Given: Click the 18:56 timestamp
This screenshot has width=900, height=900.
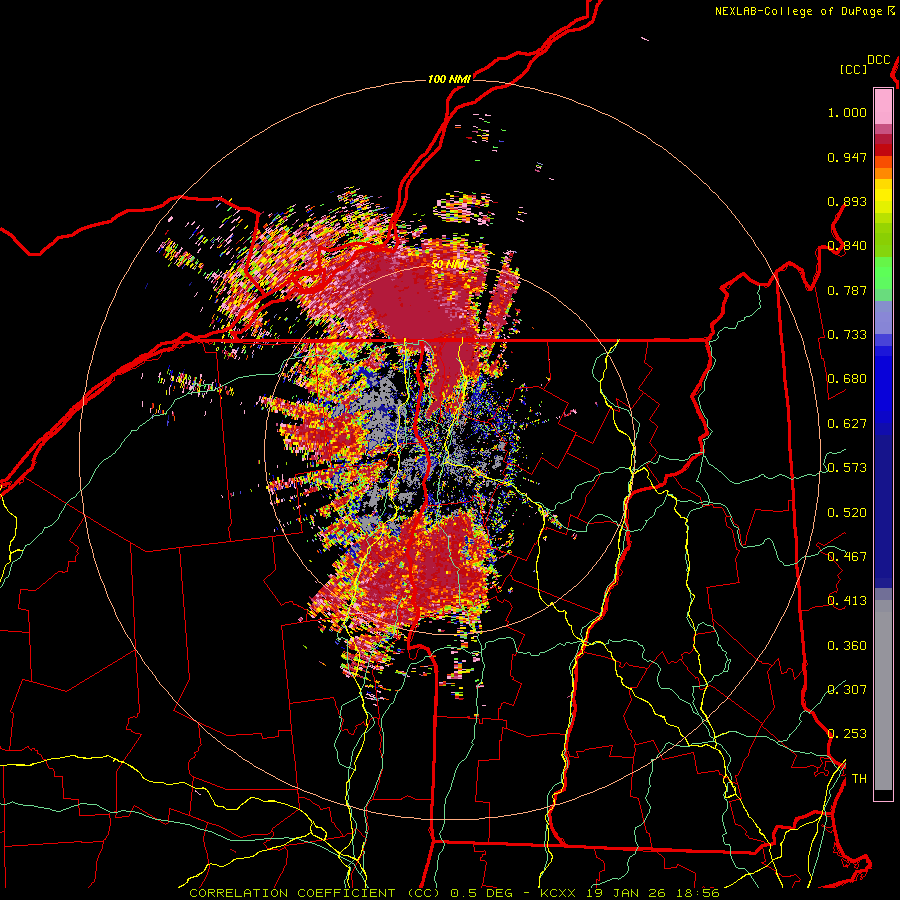Looking at the screenshot, I should [x=698, y=893].
